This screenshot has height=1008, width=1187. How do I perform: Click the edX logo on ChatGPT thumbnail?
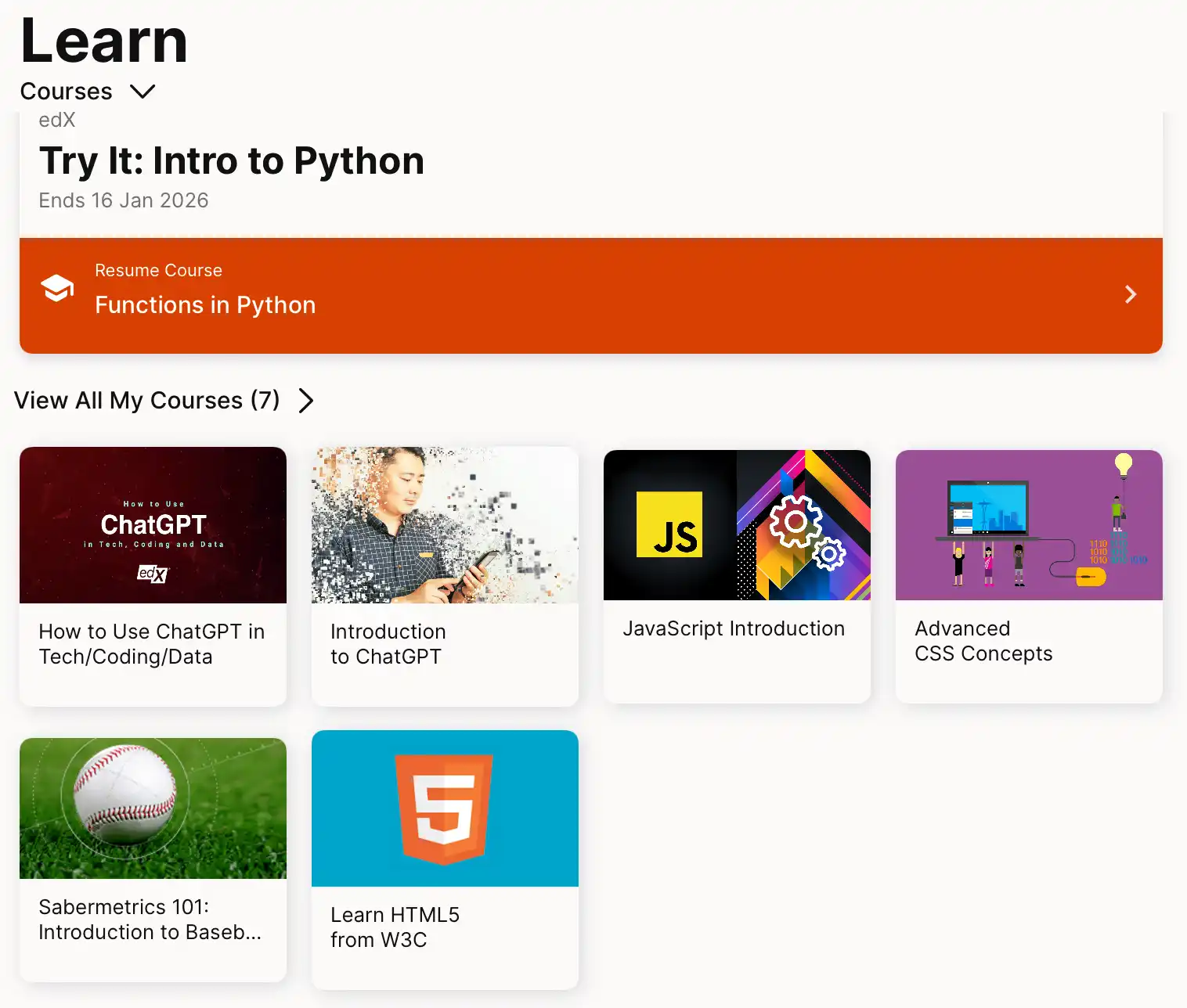(x=153, y=574)
